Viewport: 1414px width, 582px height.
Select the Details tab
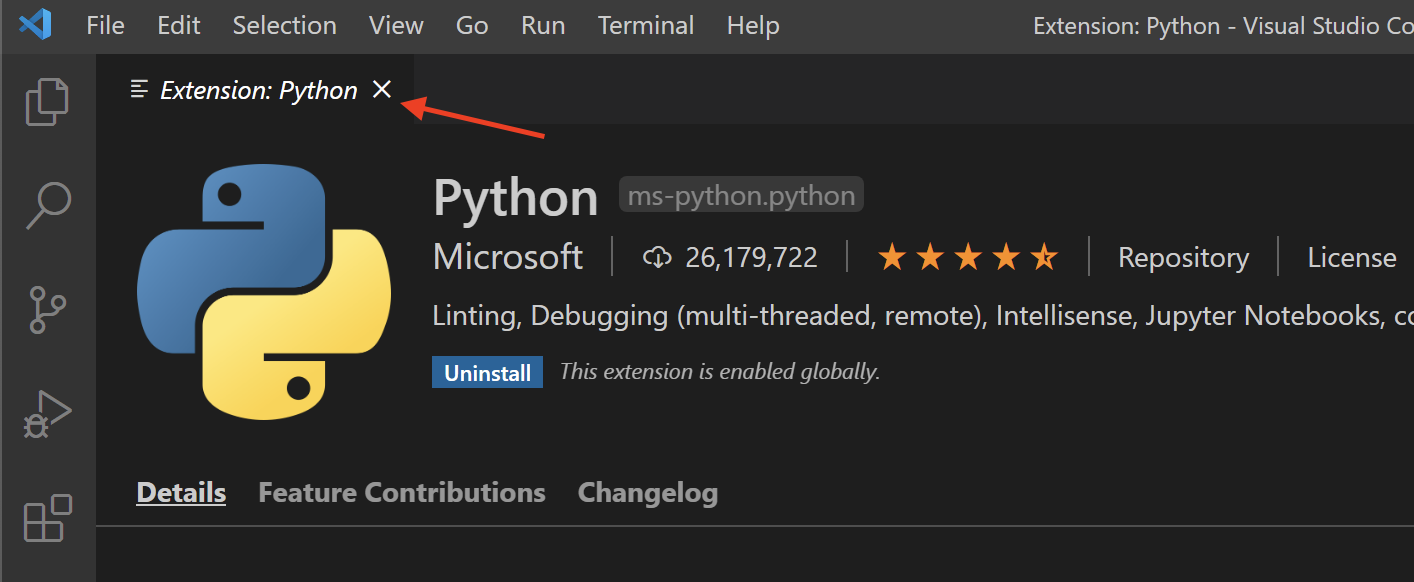point(180,492)
